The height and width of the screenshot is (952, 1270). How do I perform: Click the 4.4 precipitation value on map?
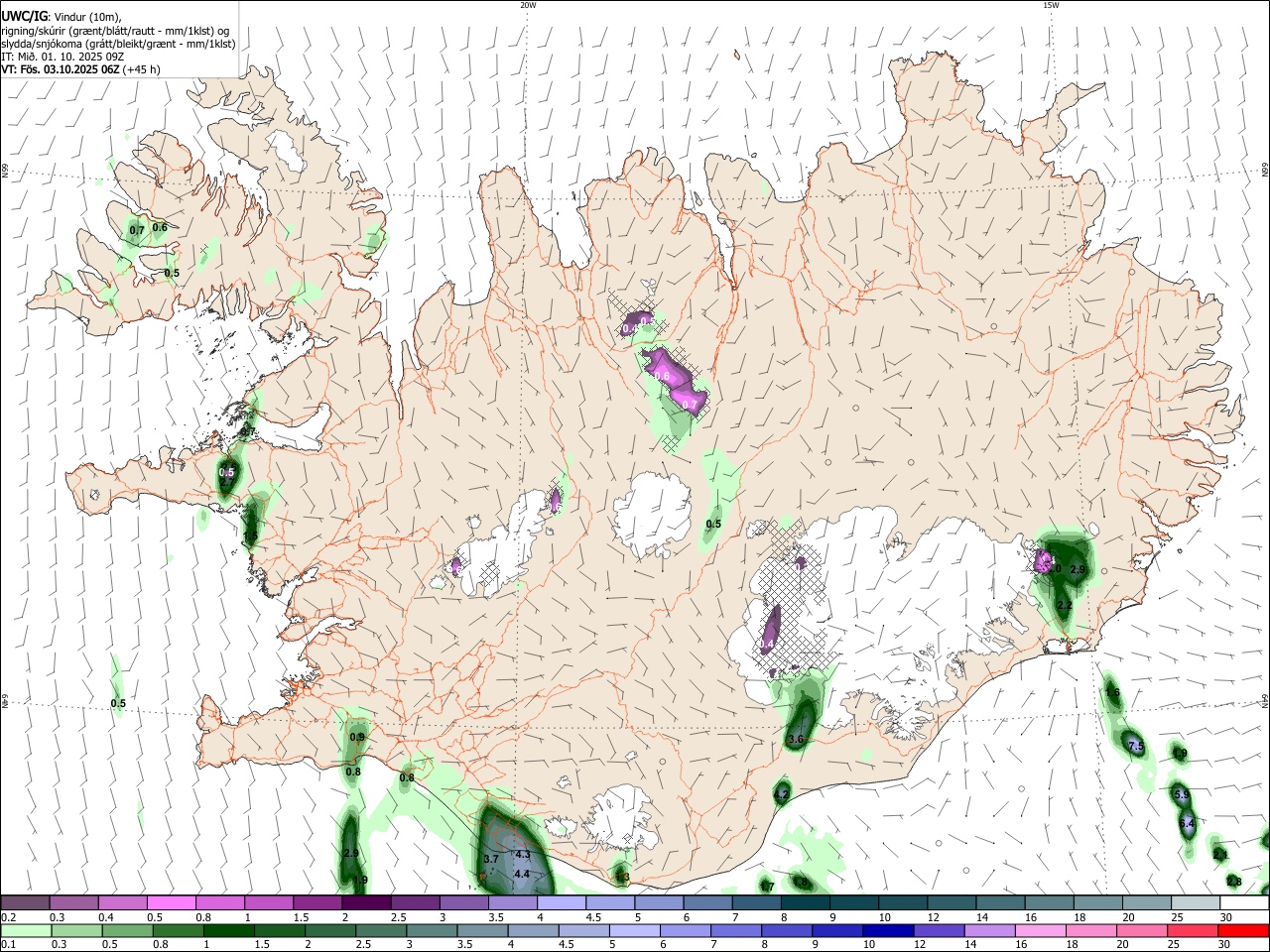pos(522,874)
